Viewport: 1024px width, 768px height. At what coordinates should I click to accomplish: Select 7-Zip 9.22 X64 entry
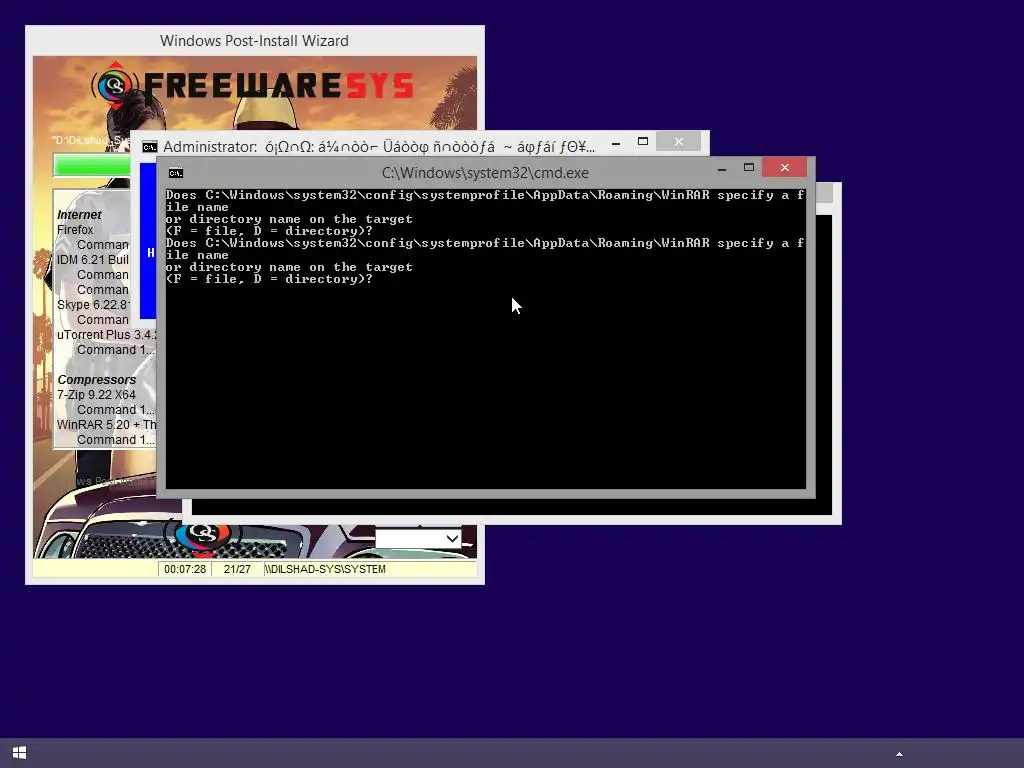pos(96,395)
